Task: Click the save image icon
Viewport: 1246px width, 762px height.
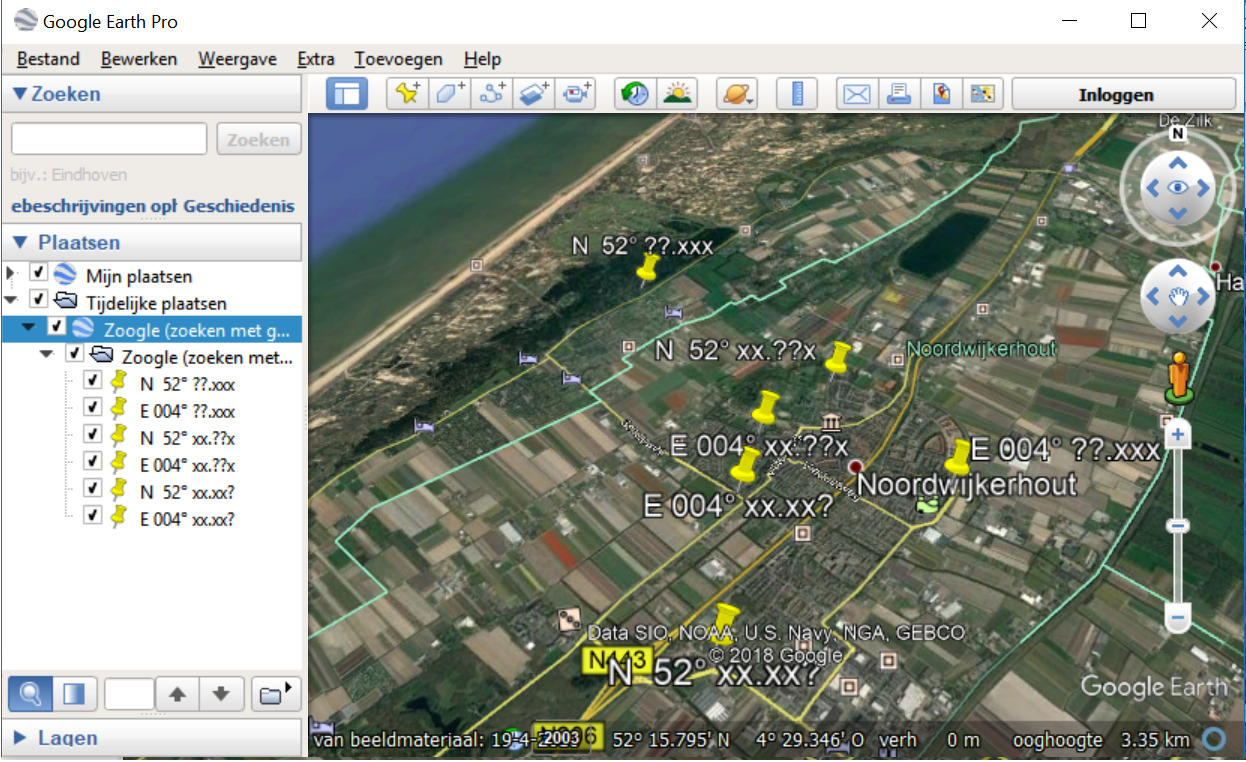Action: (x=941, y=94)
